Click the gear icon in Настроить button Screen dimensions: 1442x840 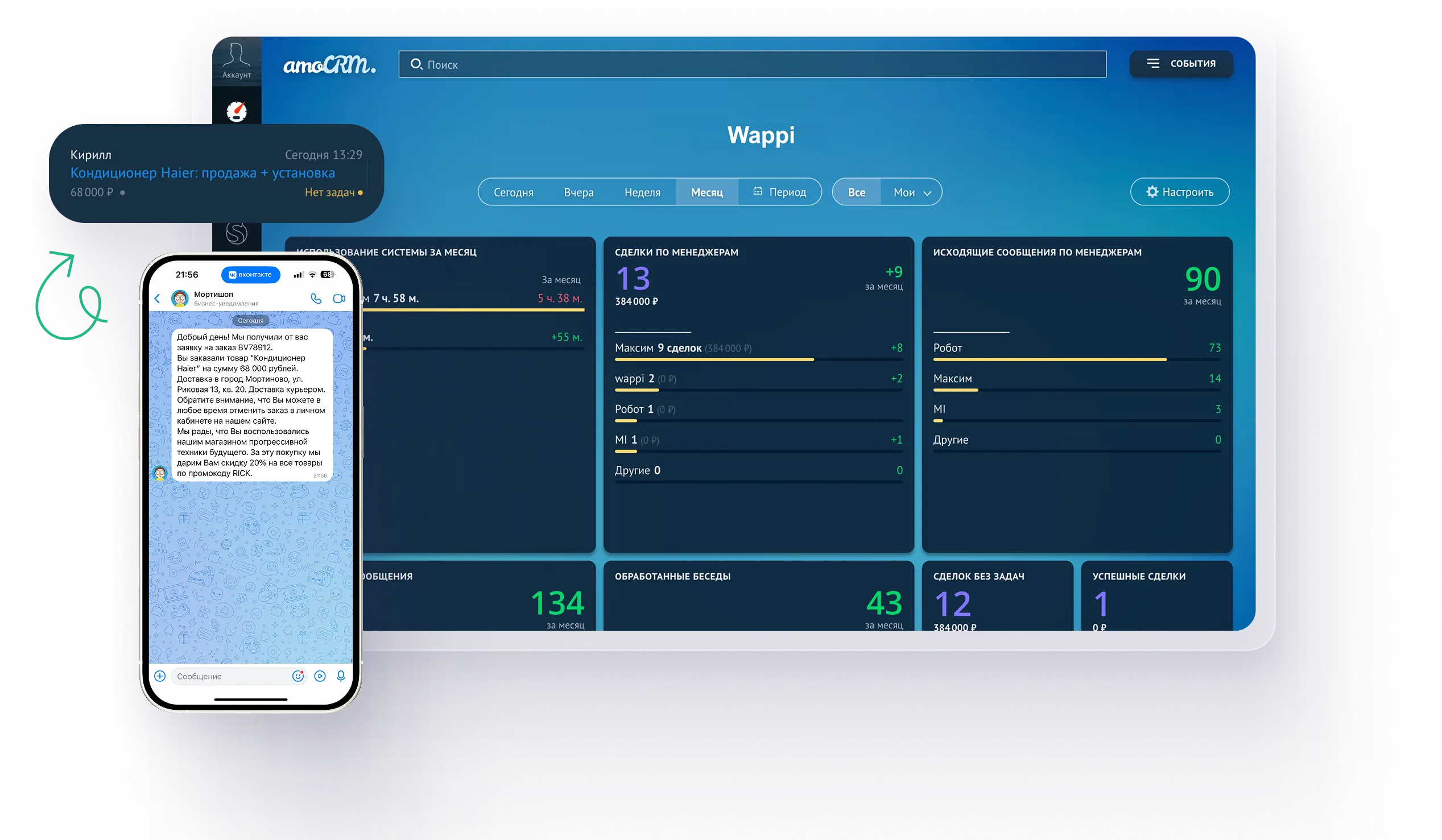[1152, 192]
